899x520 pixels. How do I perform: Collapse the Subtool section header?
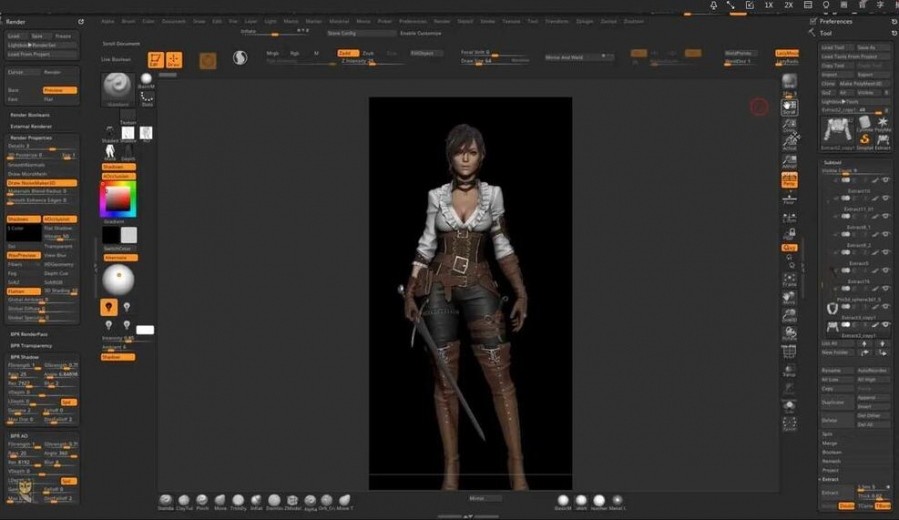[832, 162]
